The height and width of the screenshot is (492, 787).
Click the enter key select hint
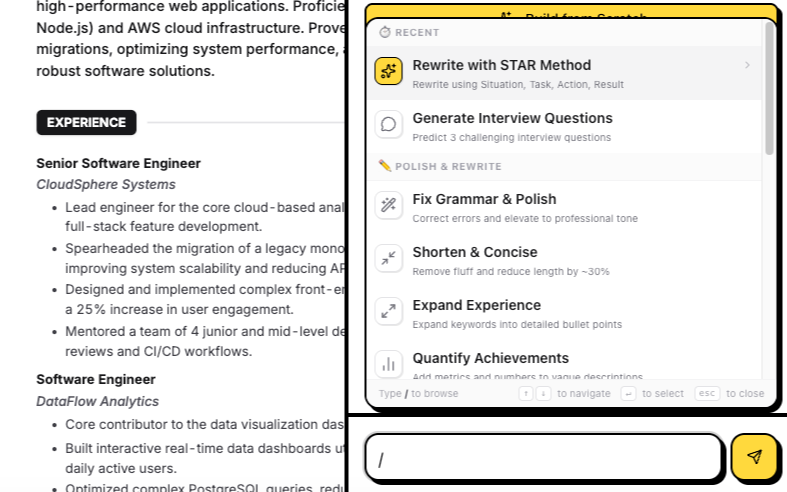[628, 394]
